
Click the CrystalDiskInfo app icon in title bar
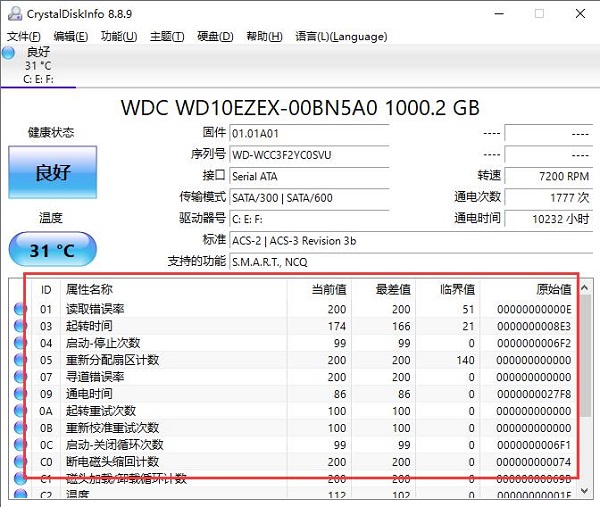click(x=15, y=14)
